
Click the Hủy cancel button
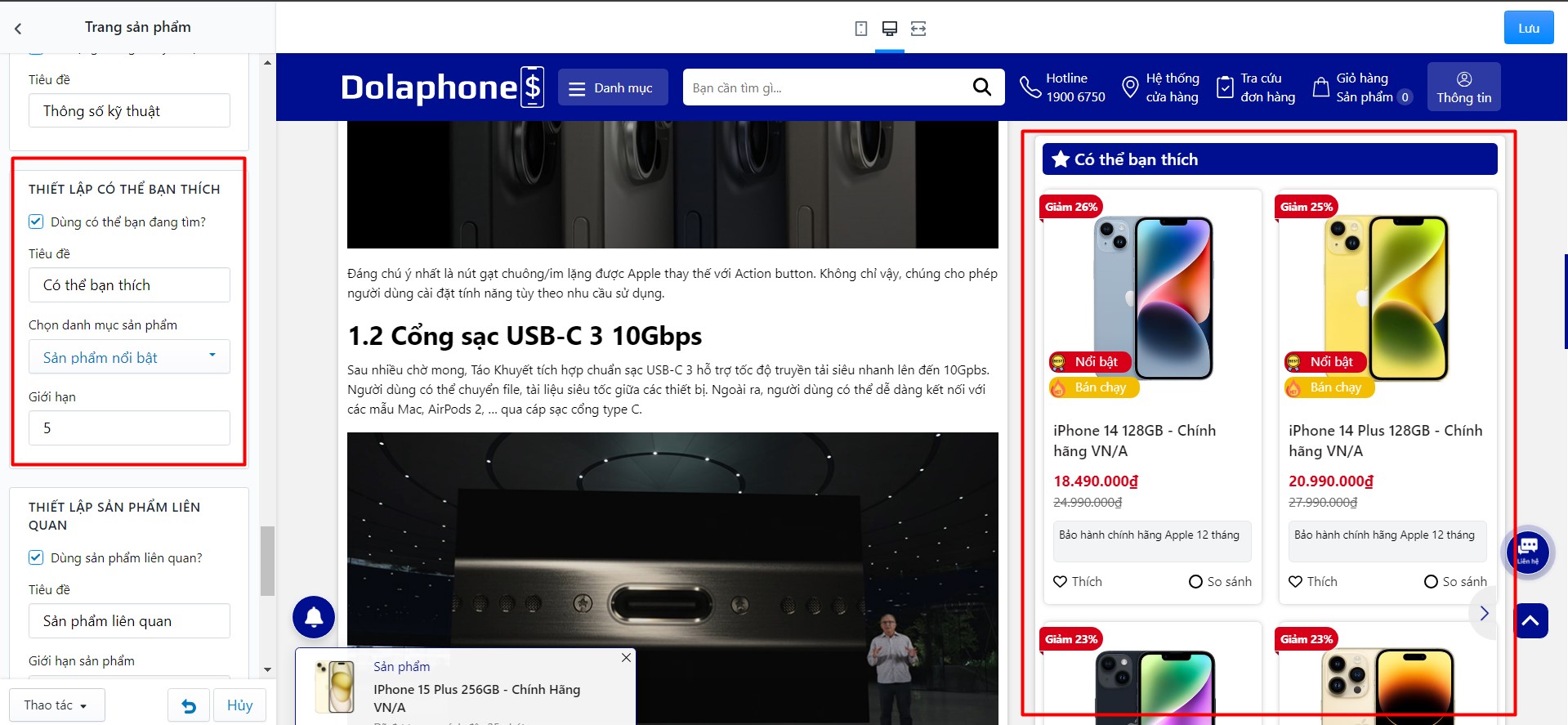pos(239,705)
